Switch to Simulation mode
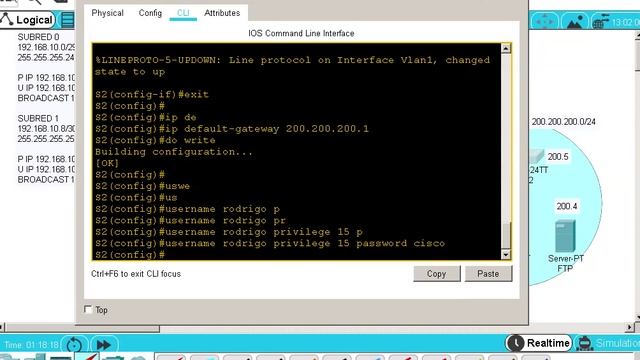 607,343
